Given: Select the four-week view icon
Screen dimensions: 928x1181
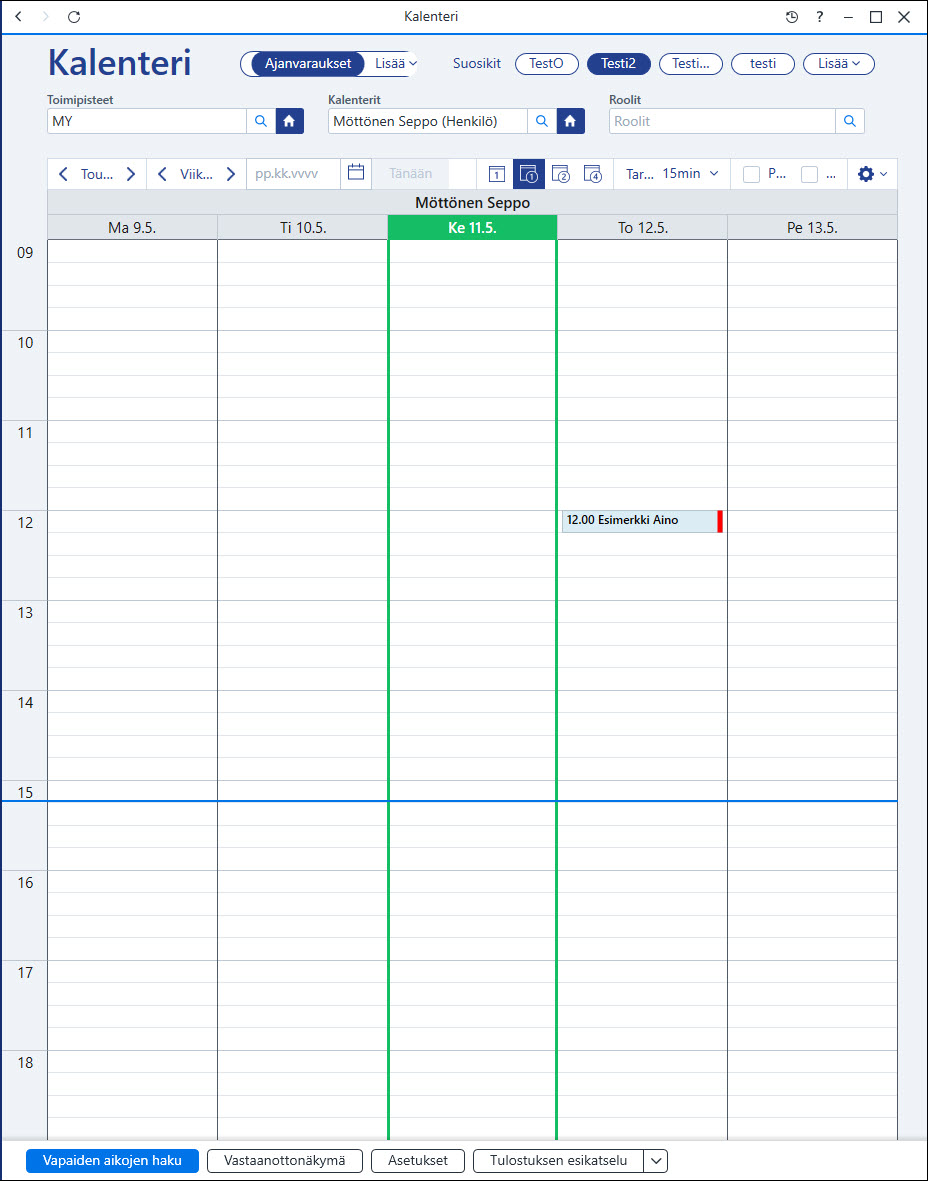Looking at the screenshot, I should coord(594,174).
